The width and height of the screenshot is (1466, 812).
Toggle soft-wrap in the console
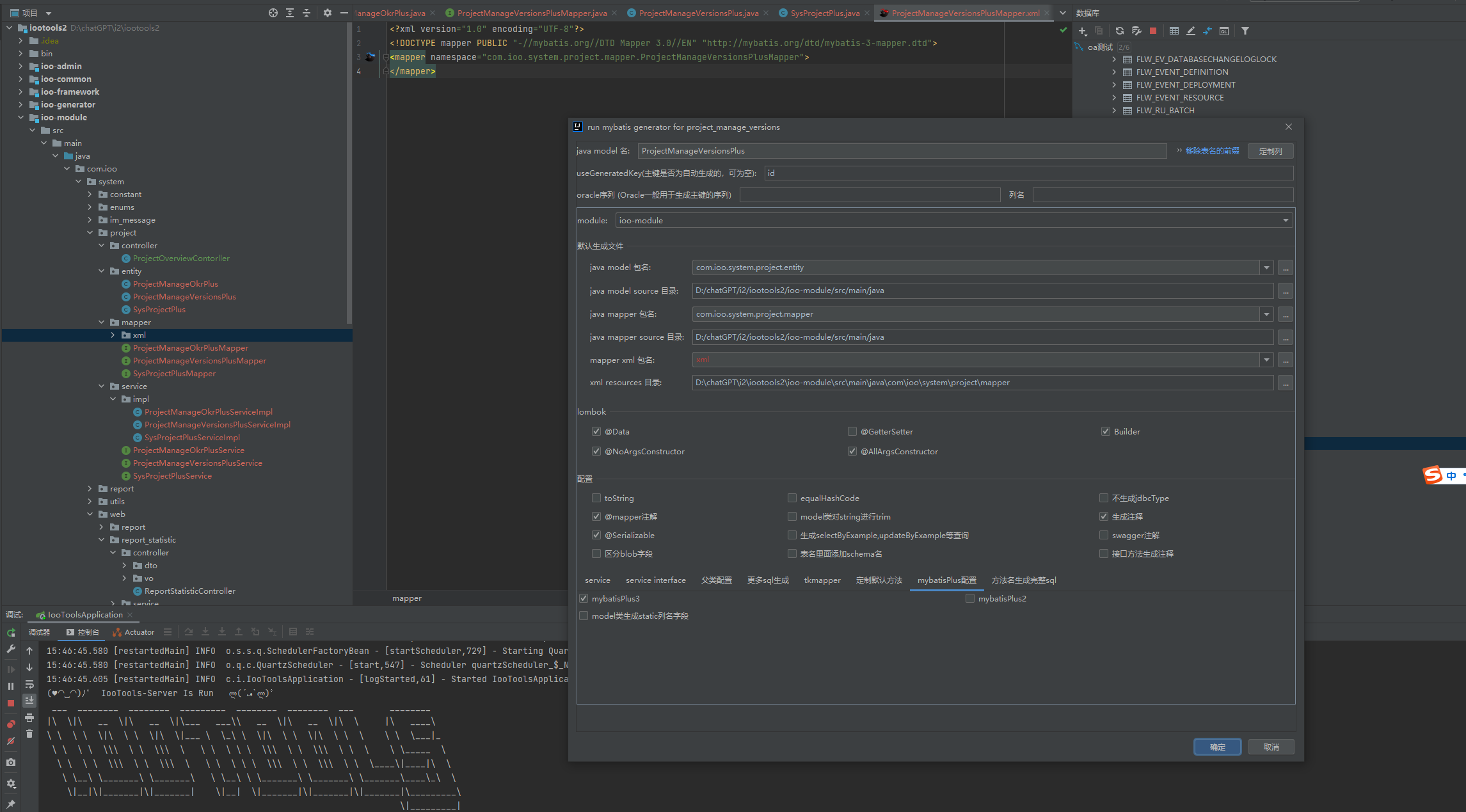(x=29, y=684)
